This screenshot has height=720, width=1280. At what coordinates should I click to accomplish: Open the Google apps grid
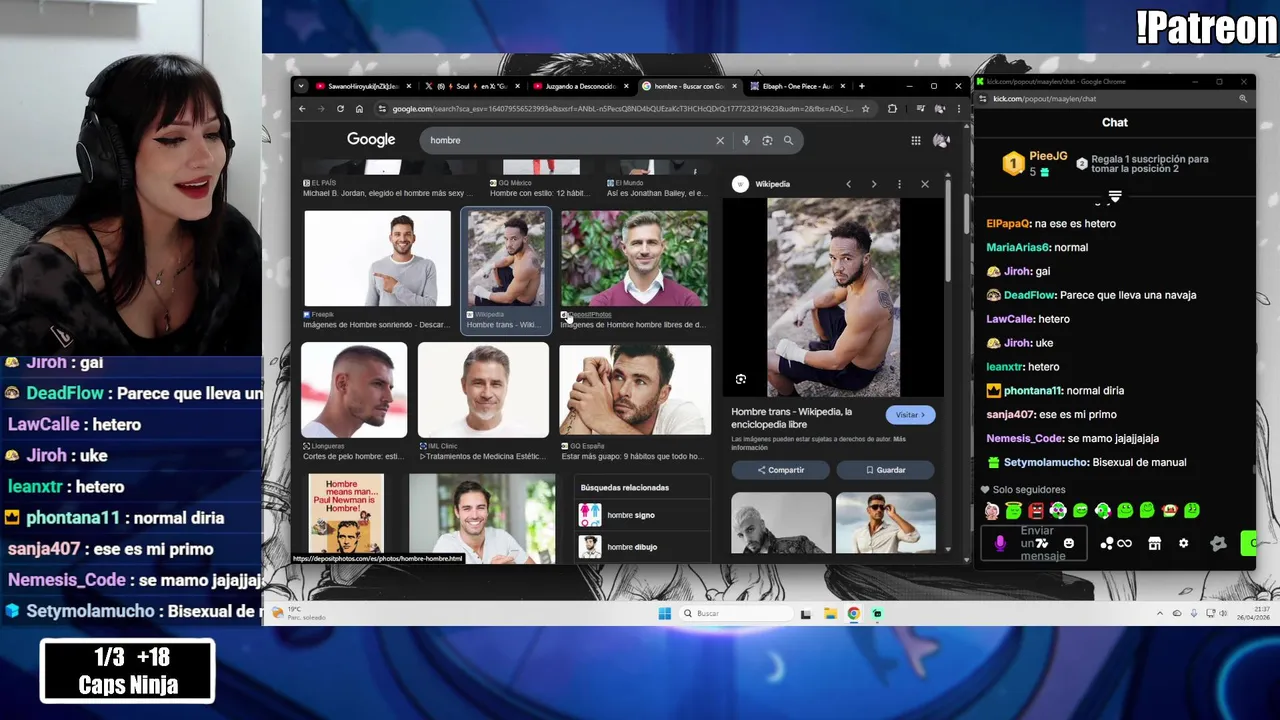pyautogui.click(x=916, y=140)
